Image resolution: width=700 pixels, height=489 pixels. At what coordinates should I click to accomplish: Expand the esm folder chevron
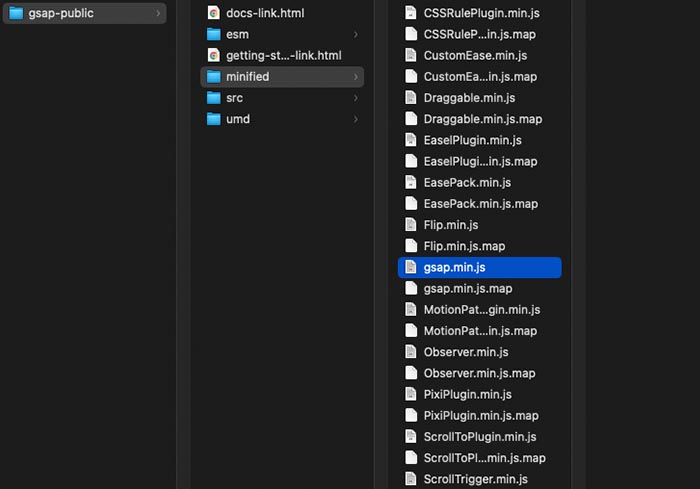(356, 34)
